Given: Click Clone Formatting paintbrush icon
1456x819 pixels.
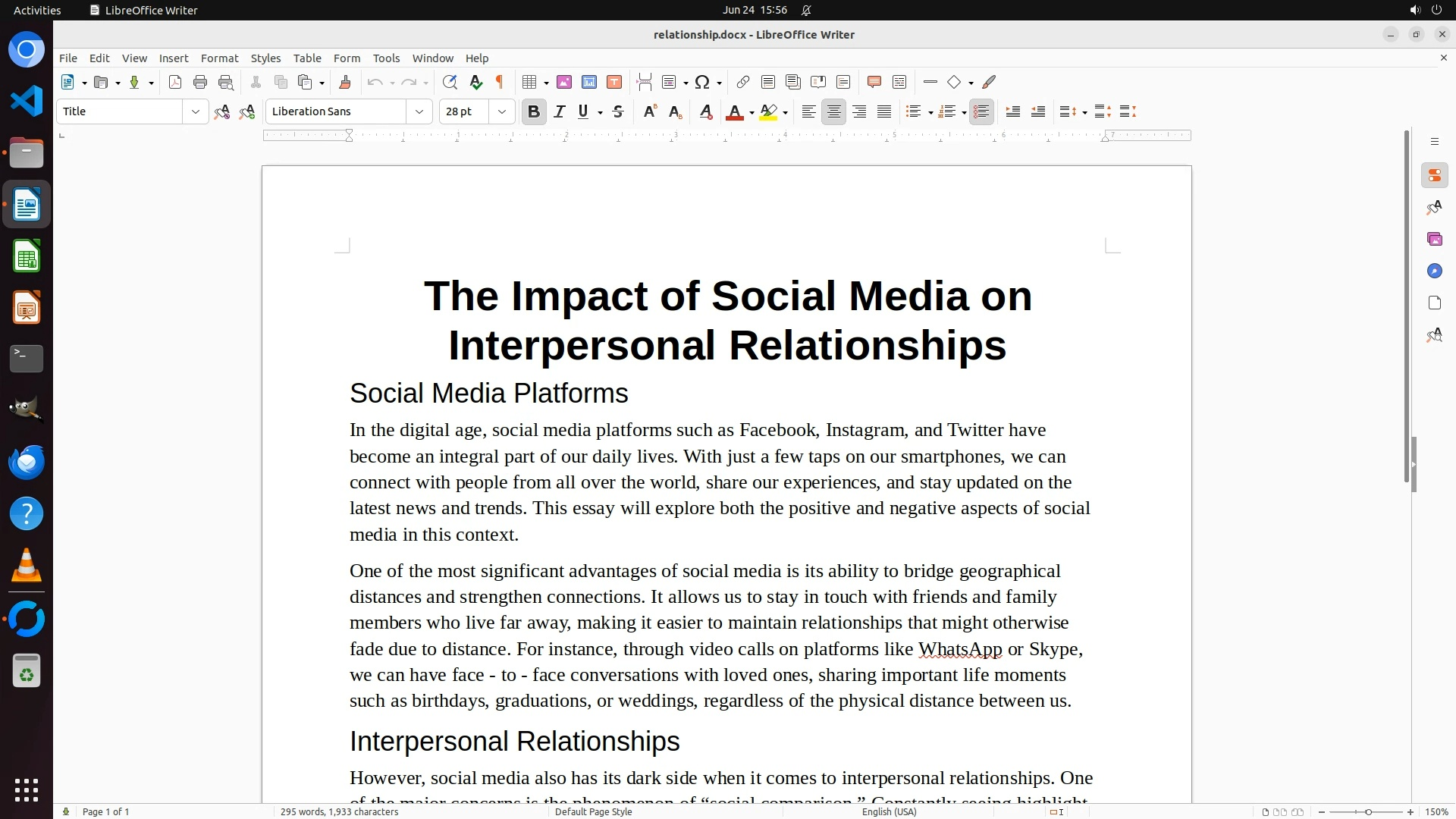Looking at the screenshot, I should pos(345,83).
